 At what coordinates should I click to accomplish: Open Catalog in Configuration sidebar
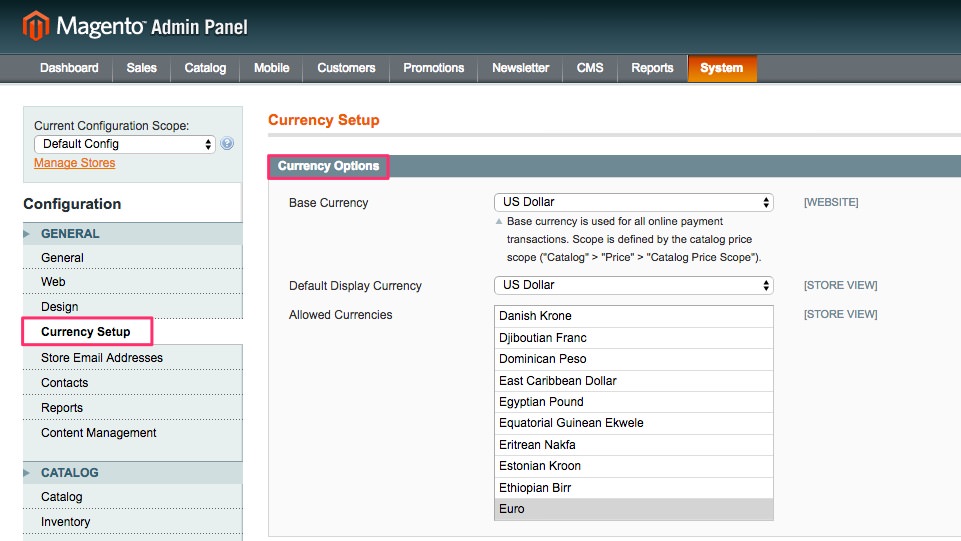pos(132,496)
